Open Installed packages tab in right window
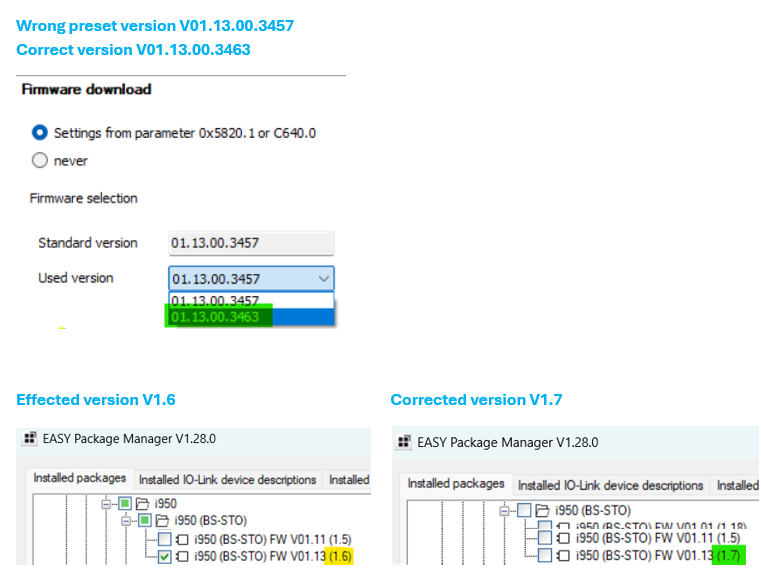Viewport: 761px width, 568px height. (x=456, y=484)
